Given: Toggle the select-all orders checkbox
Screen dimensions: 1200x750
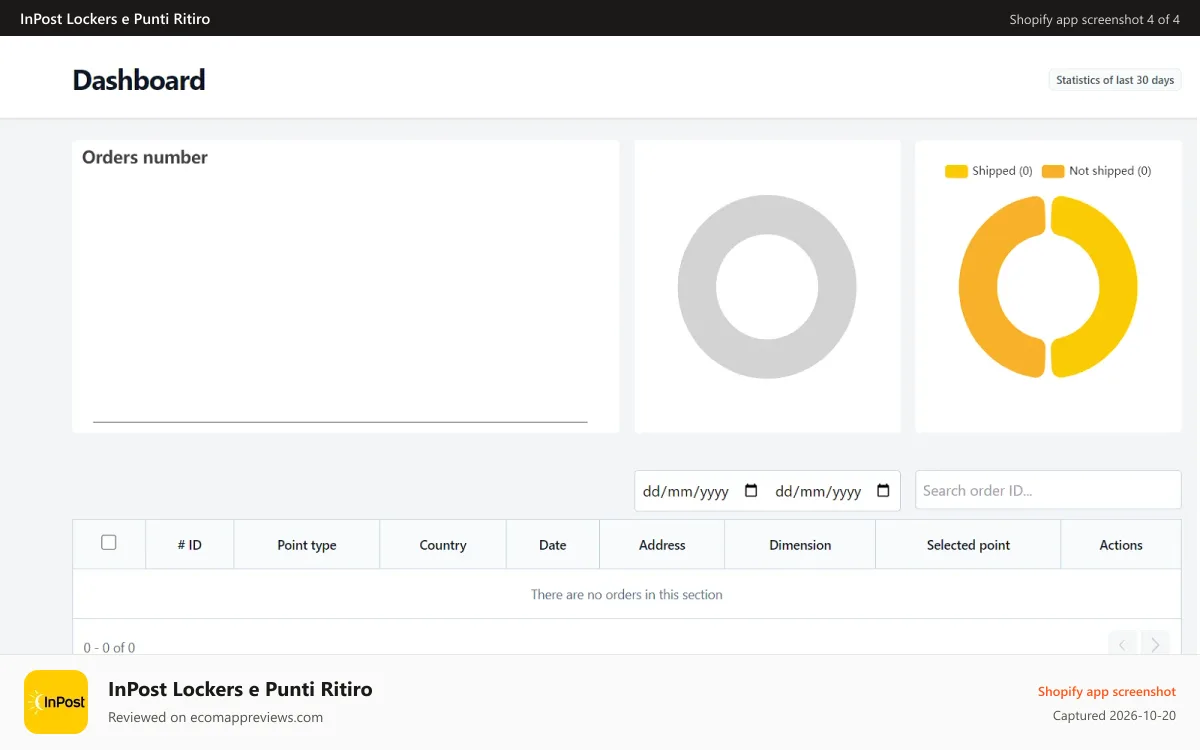Looking at the screenshot, I should pyautogui.click(x=109, y=542).
